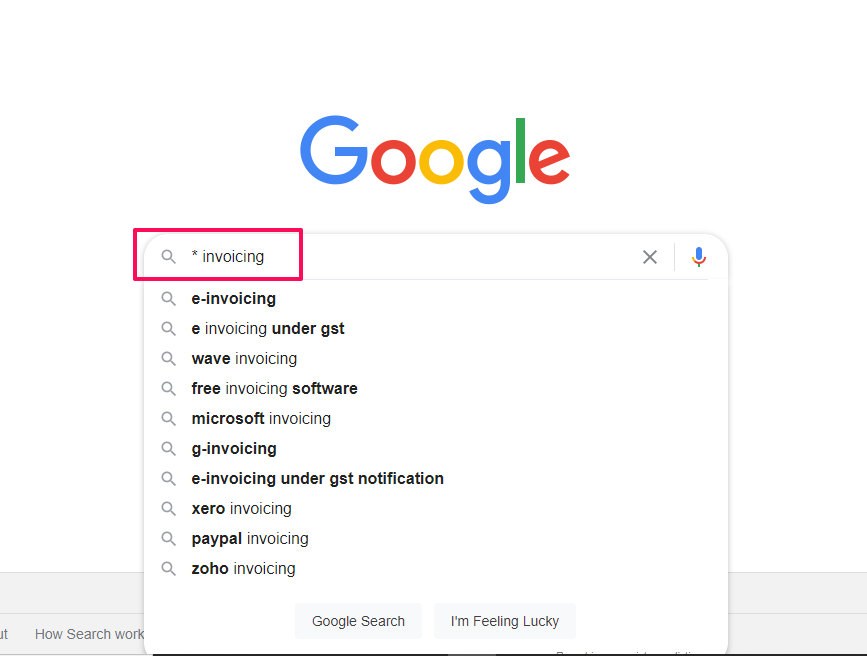This screenshot has width=867, height=656.
Task: Click the search icon beside xero invoicing
Action: (x=169, y=509)
